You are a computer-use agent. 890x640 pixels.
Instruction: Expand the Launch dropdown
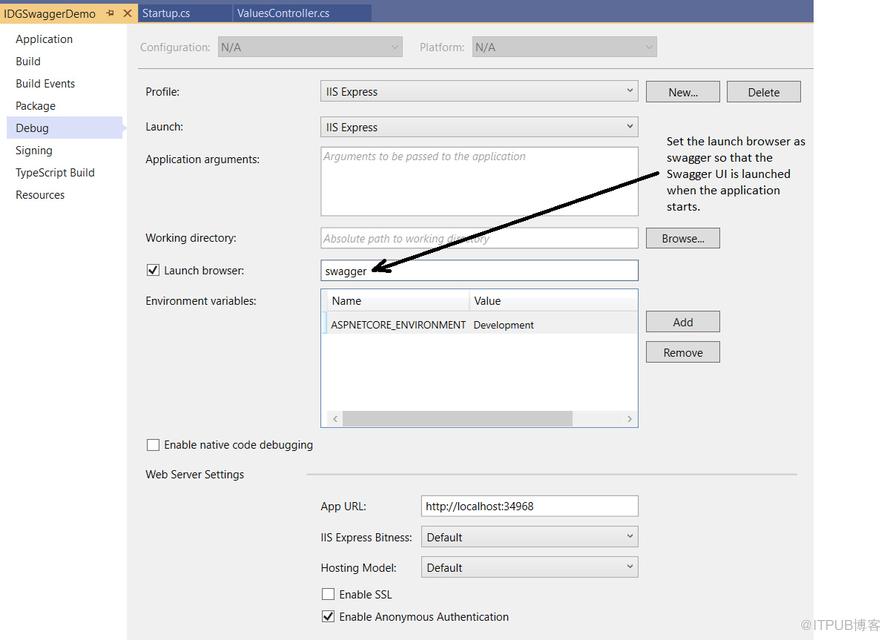click(x=479, y=127)
